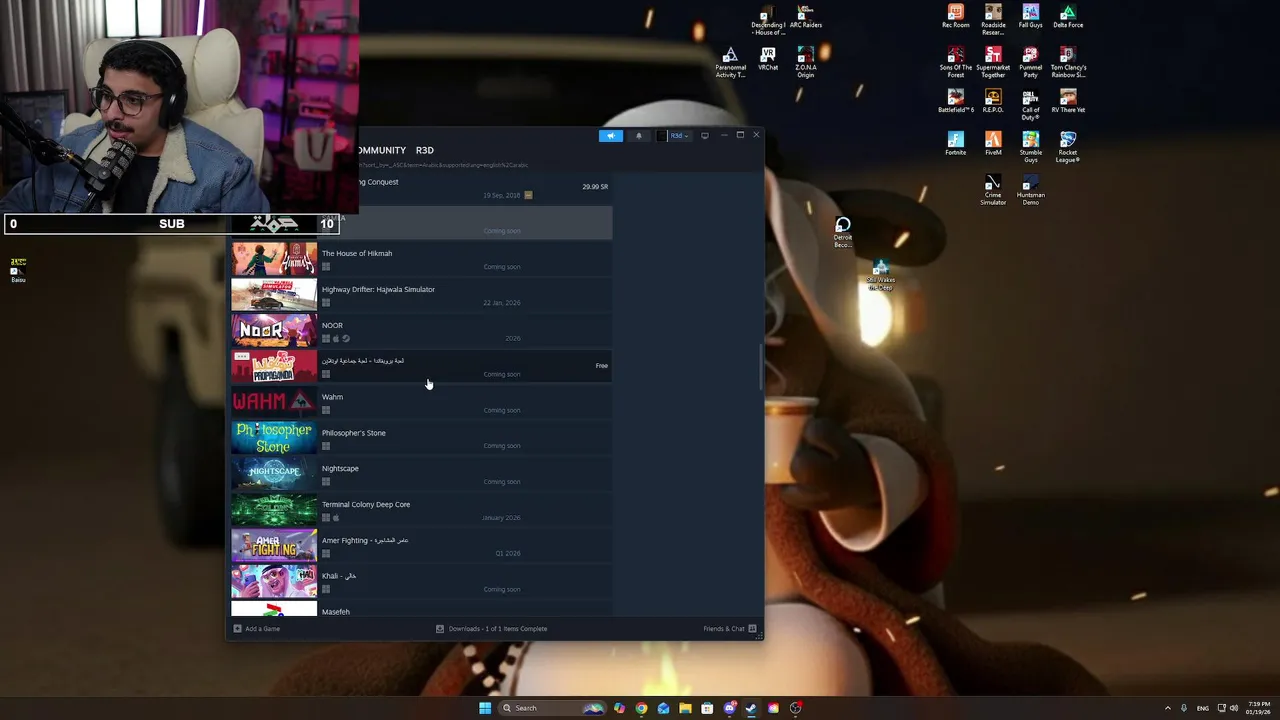This screenshot has width=1280, height=720.
Task: Click the Khali game thumbnail
Action: pos(274,582)
